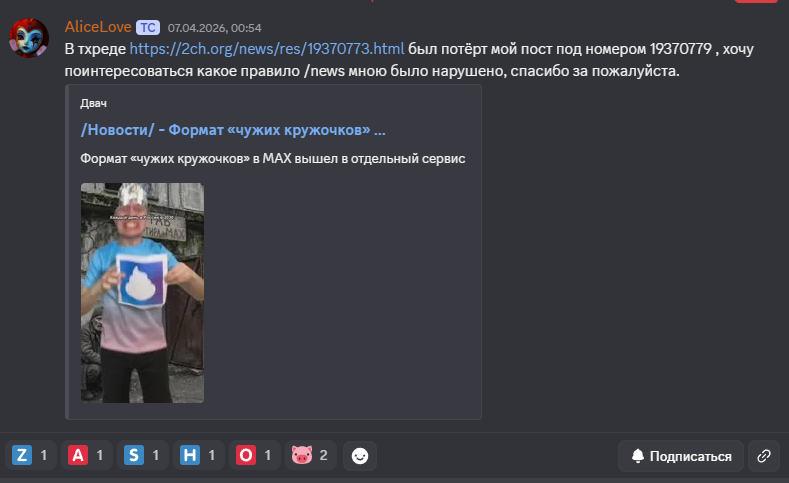Add the pig face reaction
This screenshot has width=789, height=483.
(x=310, y=456)
